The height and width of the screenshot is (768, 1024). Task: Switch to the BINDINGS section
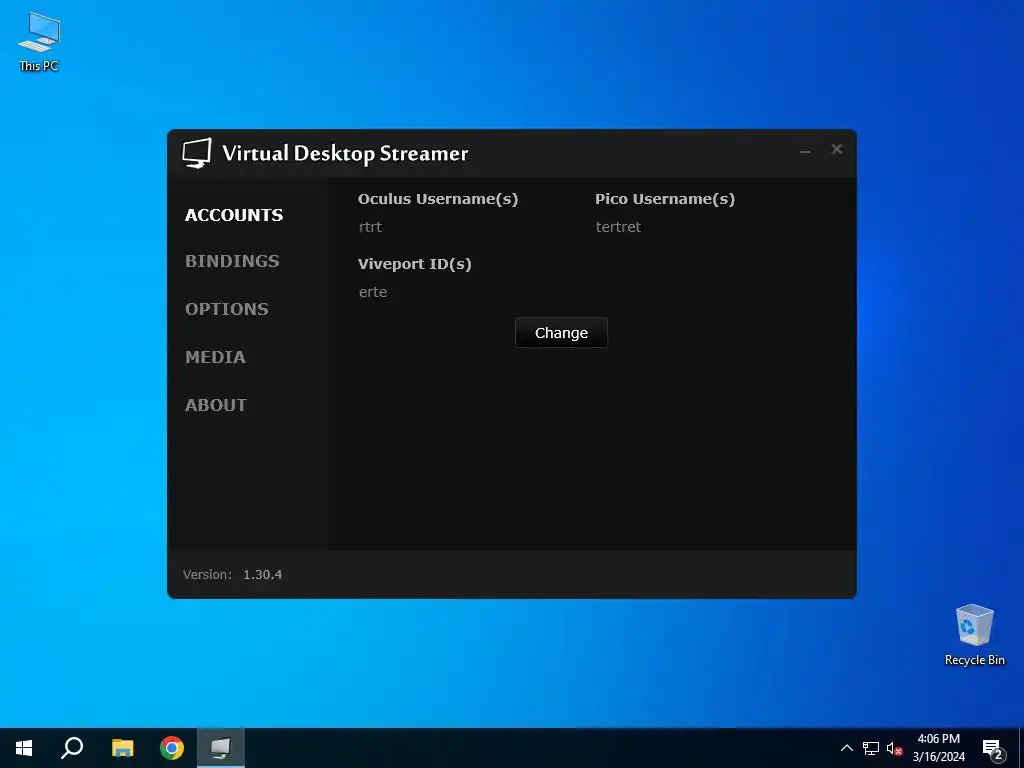click(232, 261)
